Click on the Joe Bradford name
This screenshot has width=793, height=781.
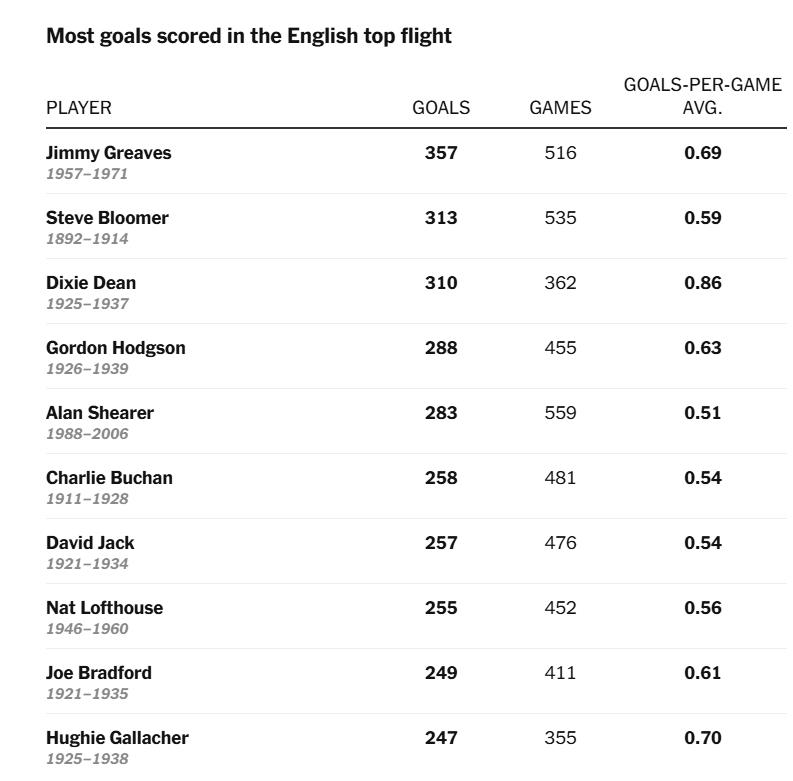tap(99, 673)
